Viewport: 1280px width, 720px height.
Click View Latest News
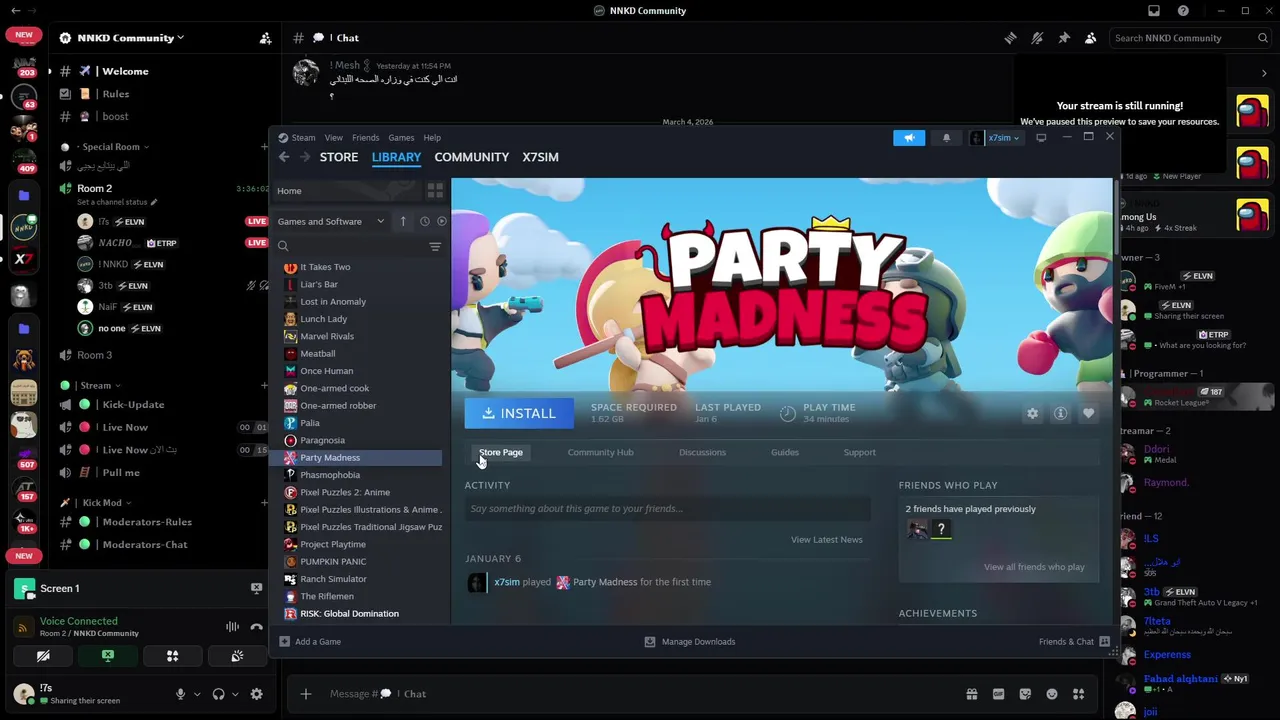[826, 539]
